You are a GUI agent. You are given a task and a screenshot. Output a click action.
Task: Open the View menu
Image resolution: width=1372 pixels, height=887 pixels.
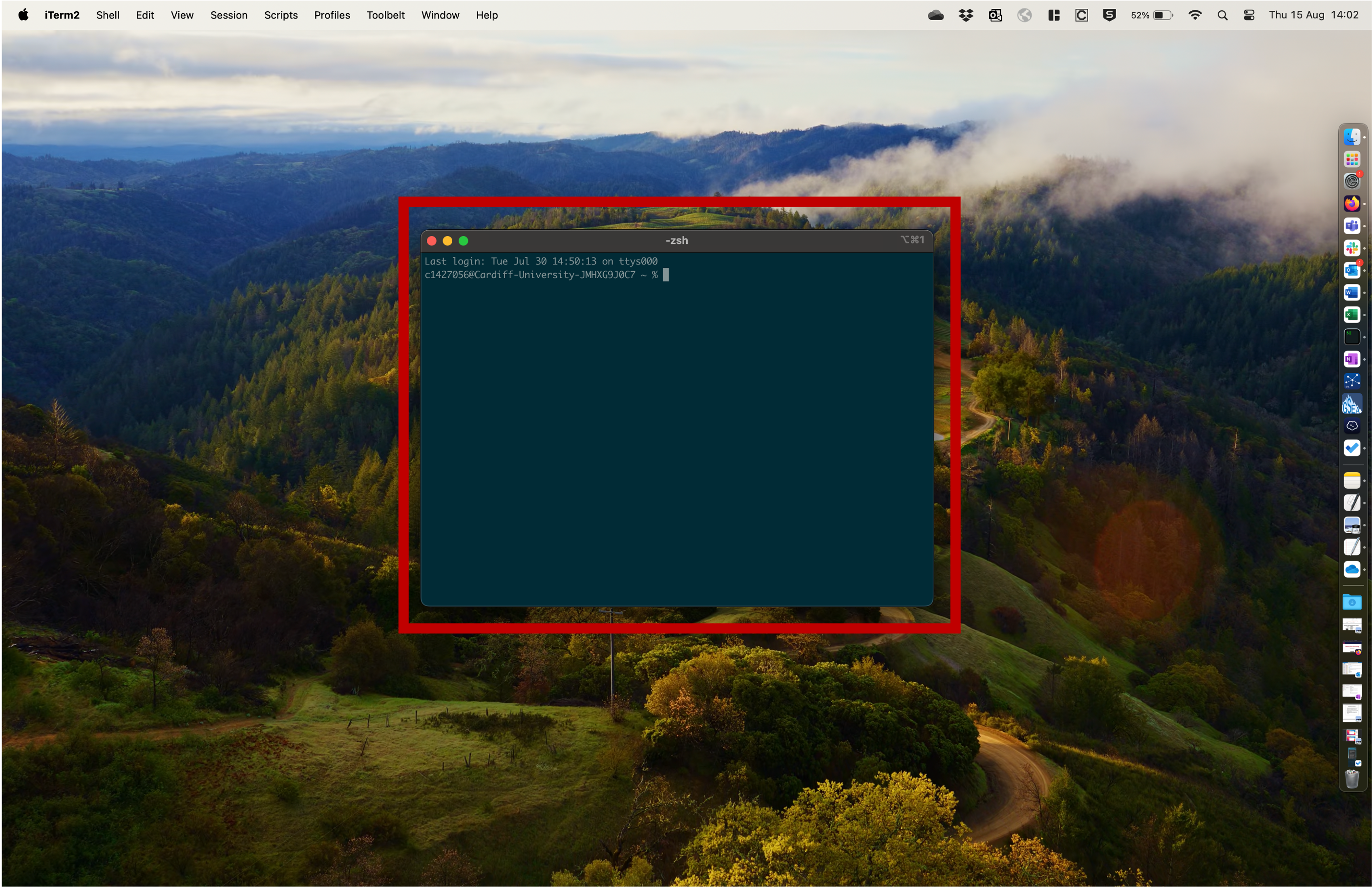pos(182,16)
